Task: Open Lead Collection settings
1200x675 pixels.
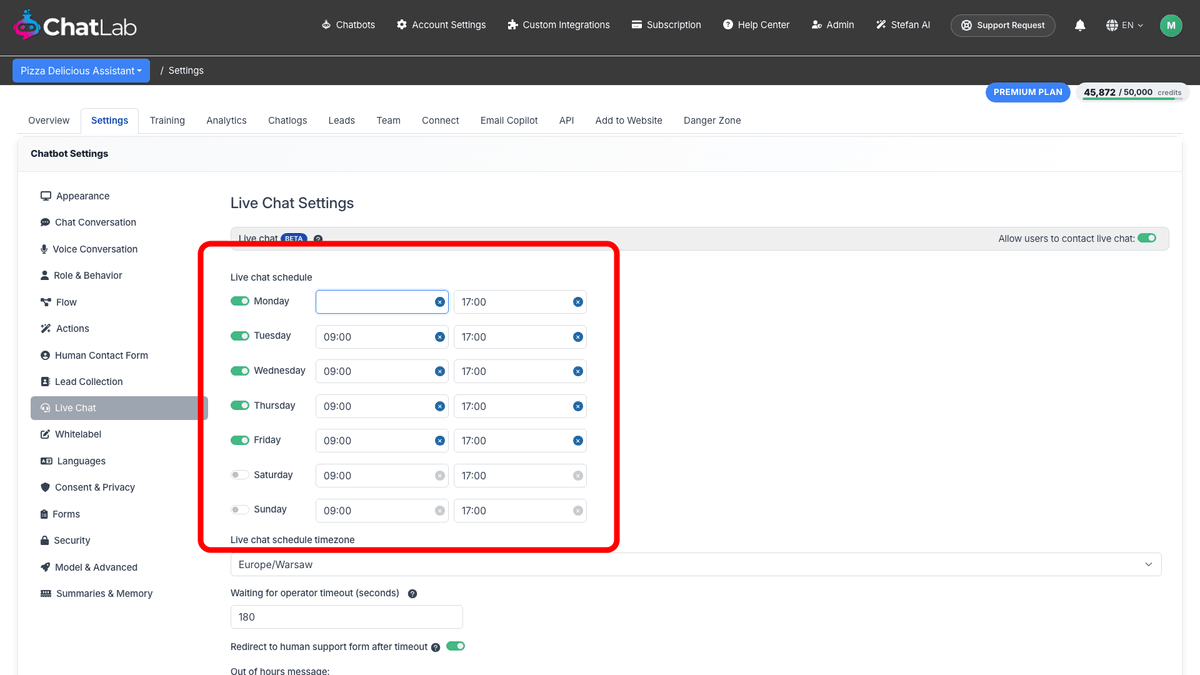Action: 82,381
